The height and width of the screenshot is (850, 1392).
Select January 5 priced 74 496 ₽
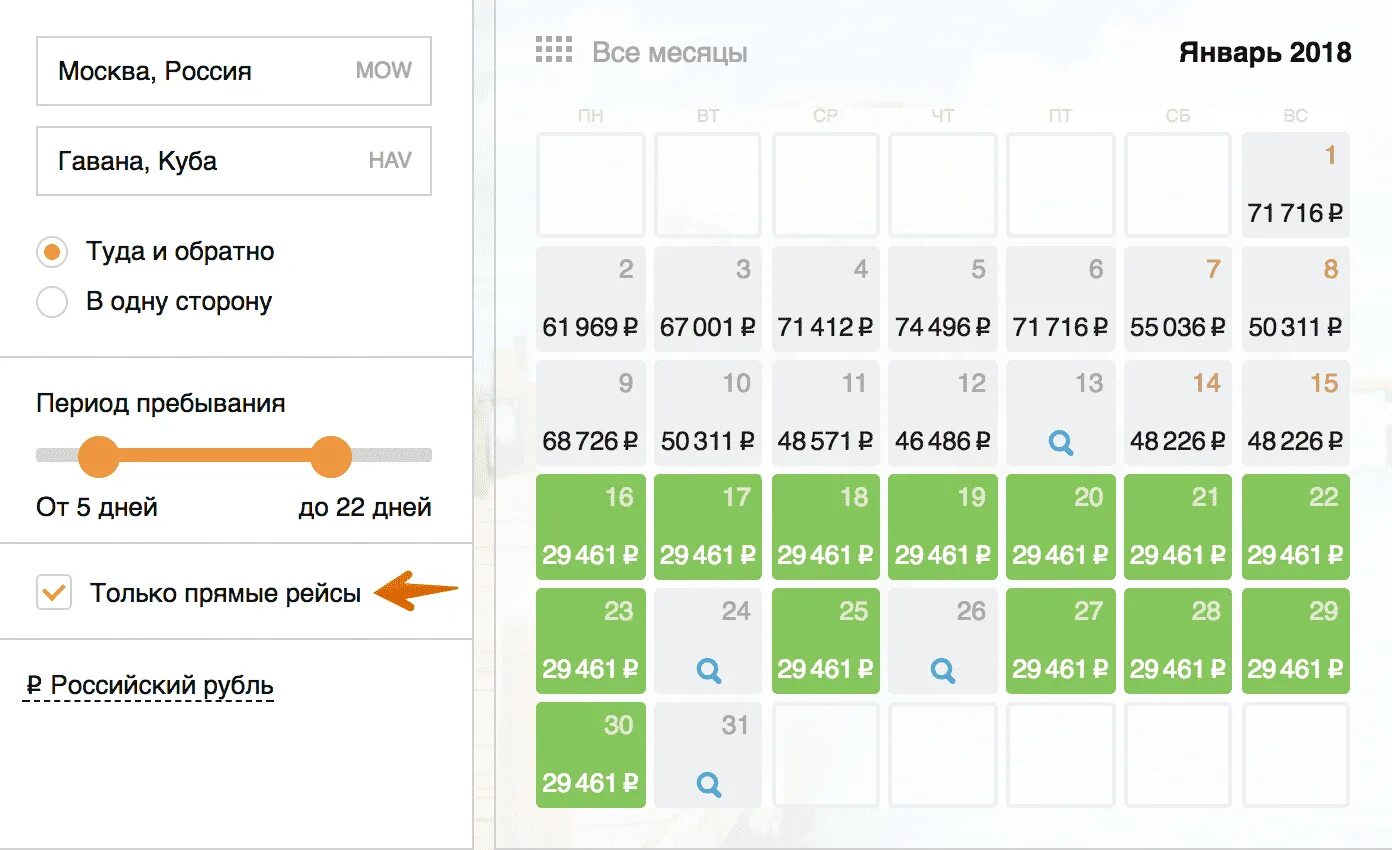(x=943, y=299)
